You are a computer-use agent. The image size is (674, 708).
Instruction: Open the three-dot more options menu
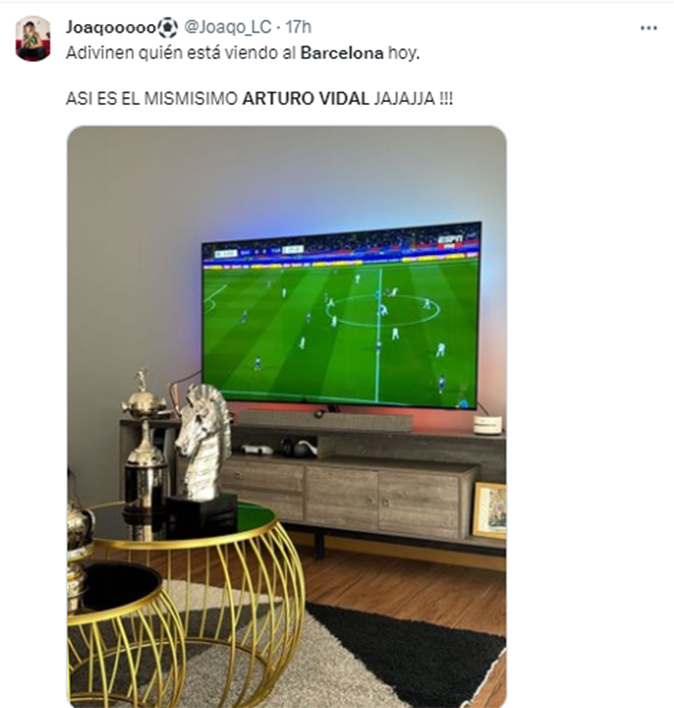648,28
